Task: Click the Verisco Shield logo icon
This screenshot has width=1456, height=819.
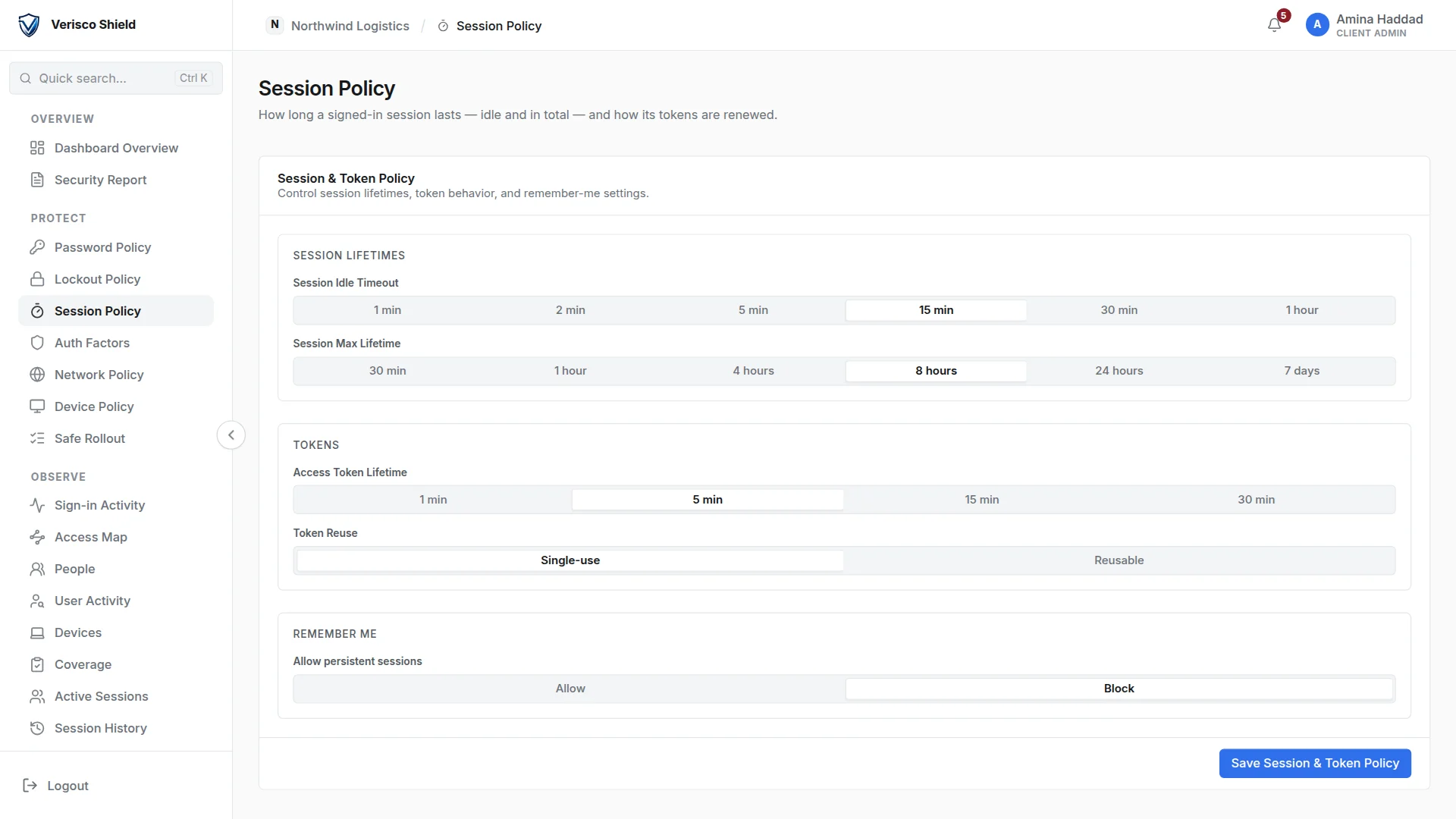Action: pyautogui.click(x=29, y=25)
